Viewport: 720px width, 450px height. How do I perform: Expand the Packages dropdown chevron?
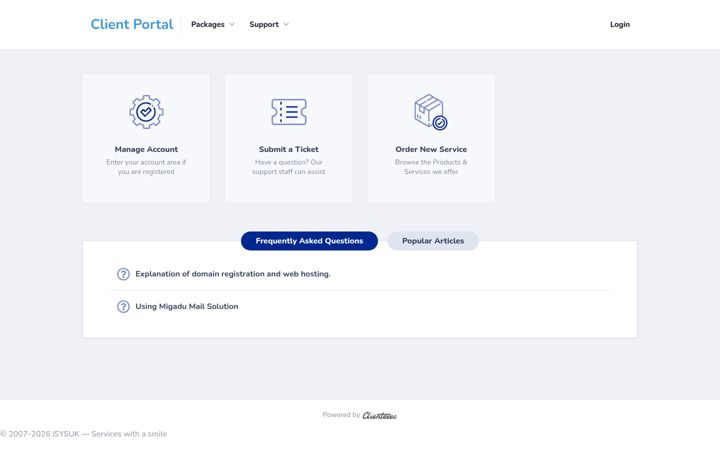(x=232, y=24)
